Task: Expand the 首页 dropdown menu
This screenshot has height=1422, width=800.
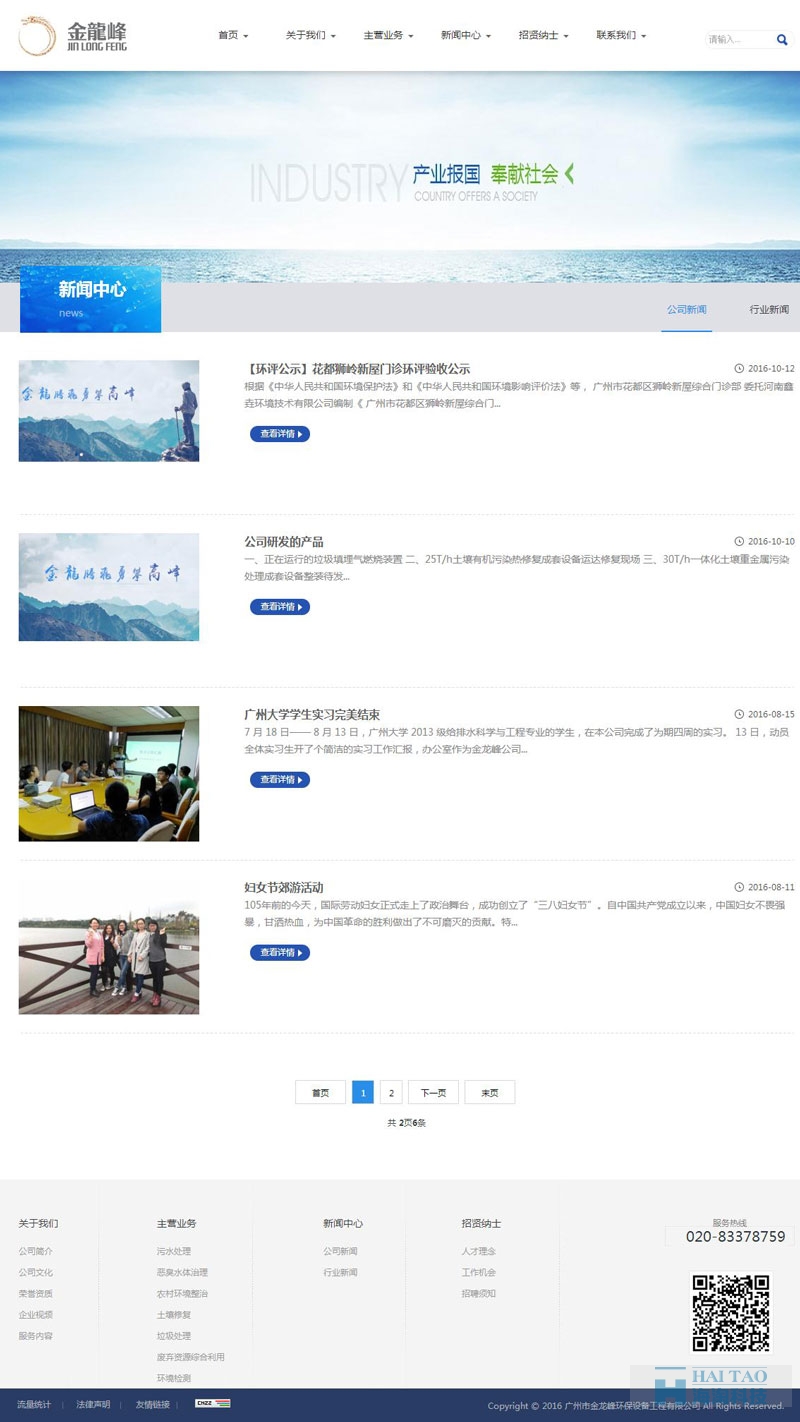Action: point(233,35)
